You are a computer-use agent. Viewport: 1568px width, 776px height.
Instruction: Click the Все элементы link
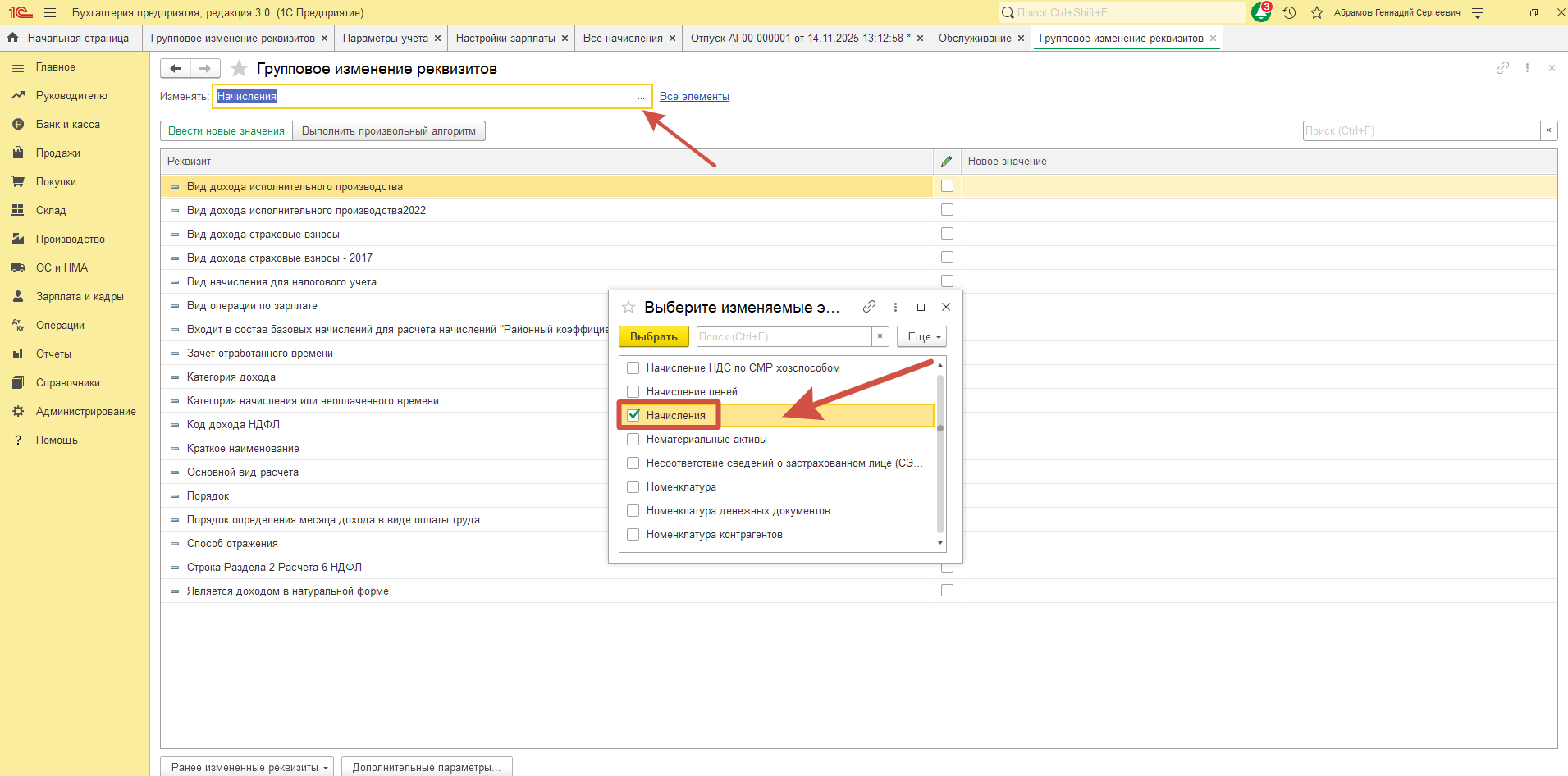[x=694, y=97]
